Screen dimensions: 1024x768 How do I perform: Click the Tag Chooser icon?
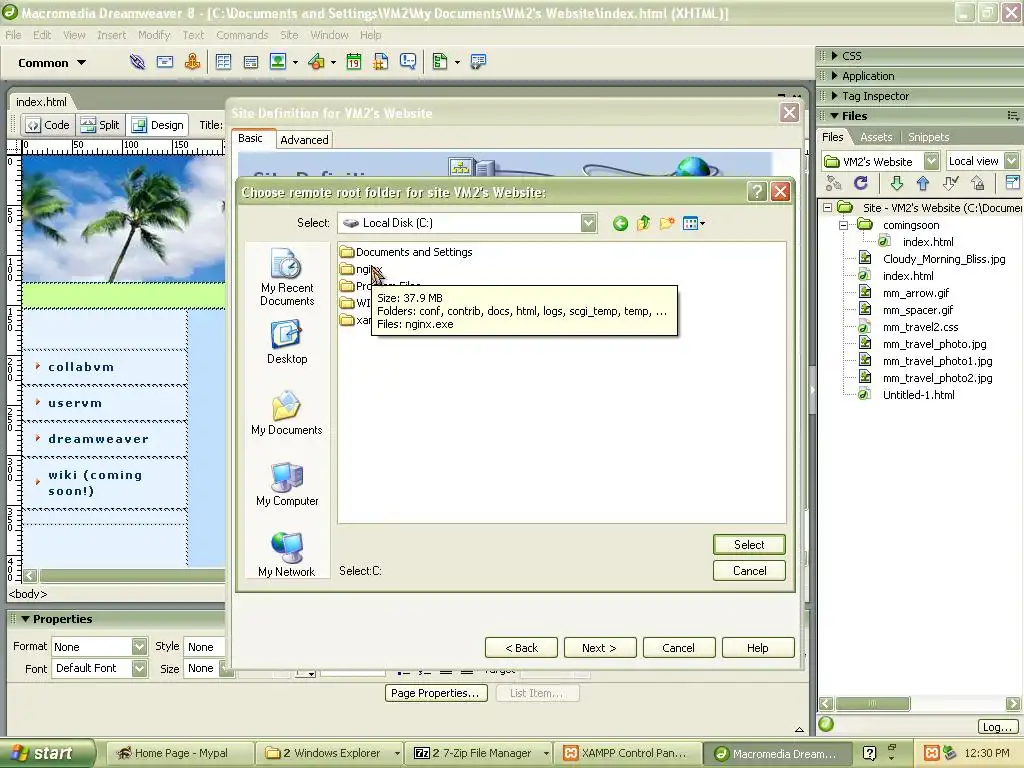point(478,62)
